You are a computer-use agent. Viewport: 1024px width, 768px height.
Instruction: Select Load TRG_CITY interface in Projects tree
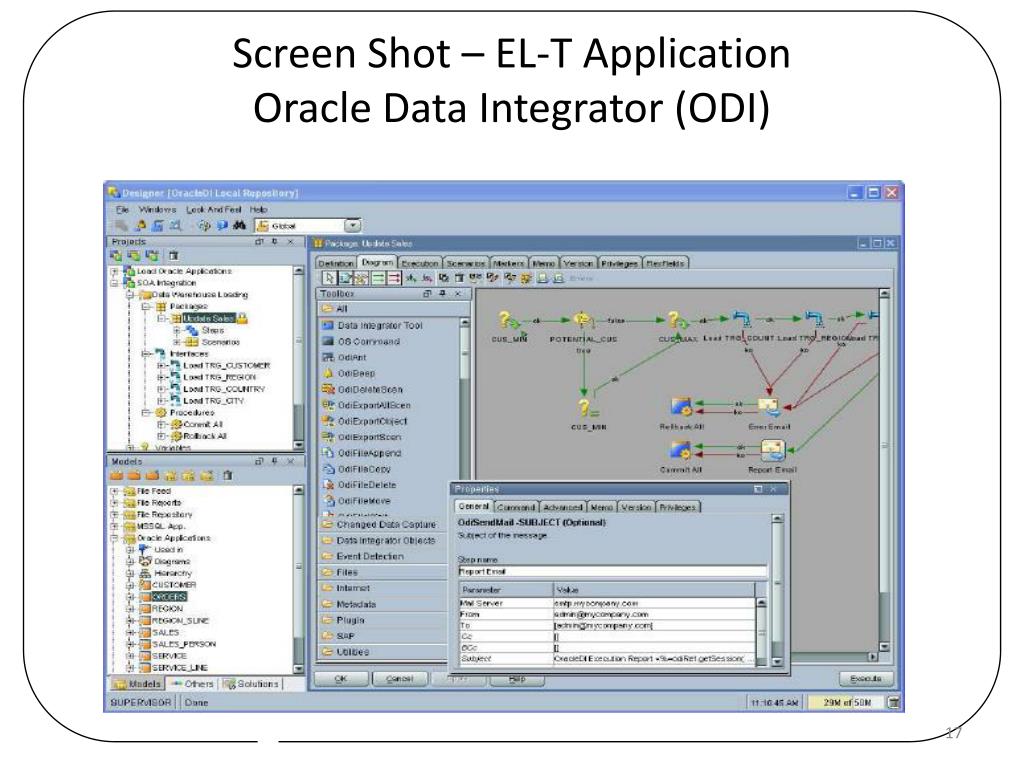point(213,400)
